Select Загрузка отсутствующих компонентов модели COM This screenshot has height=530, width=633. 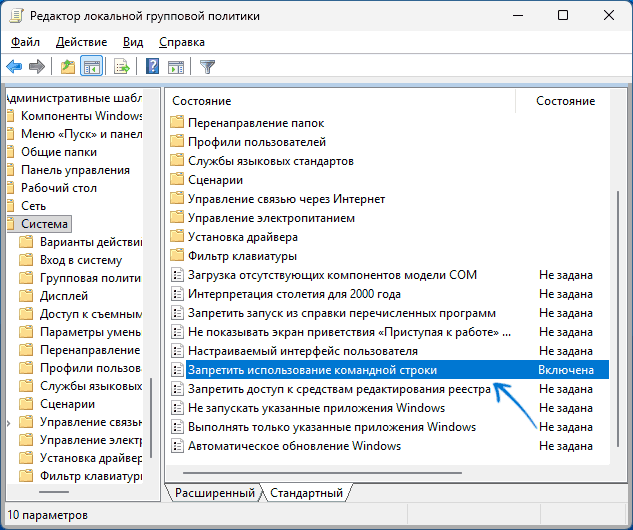coord(332,275)
